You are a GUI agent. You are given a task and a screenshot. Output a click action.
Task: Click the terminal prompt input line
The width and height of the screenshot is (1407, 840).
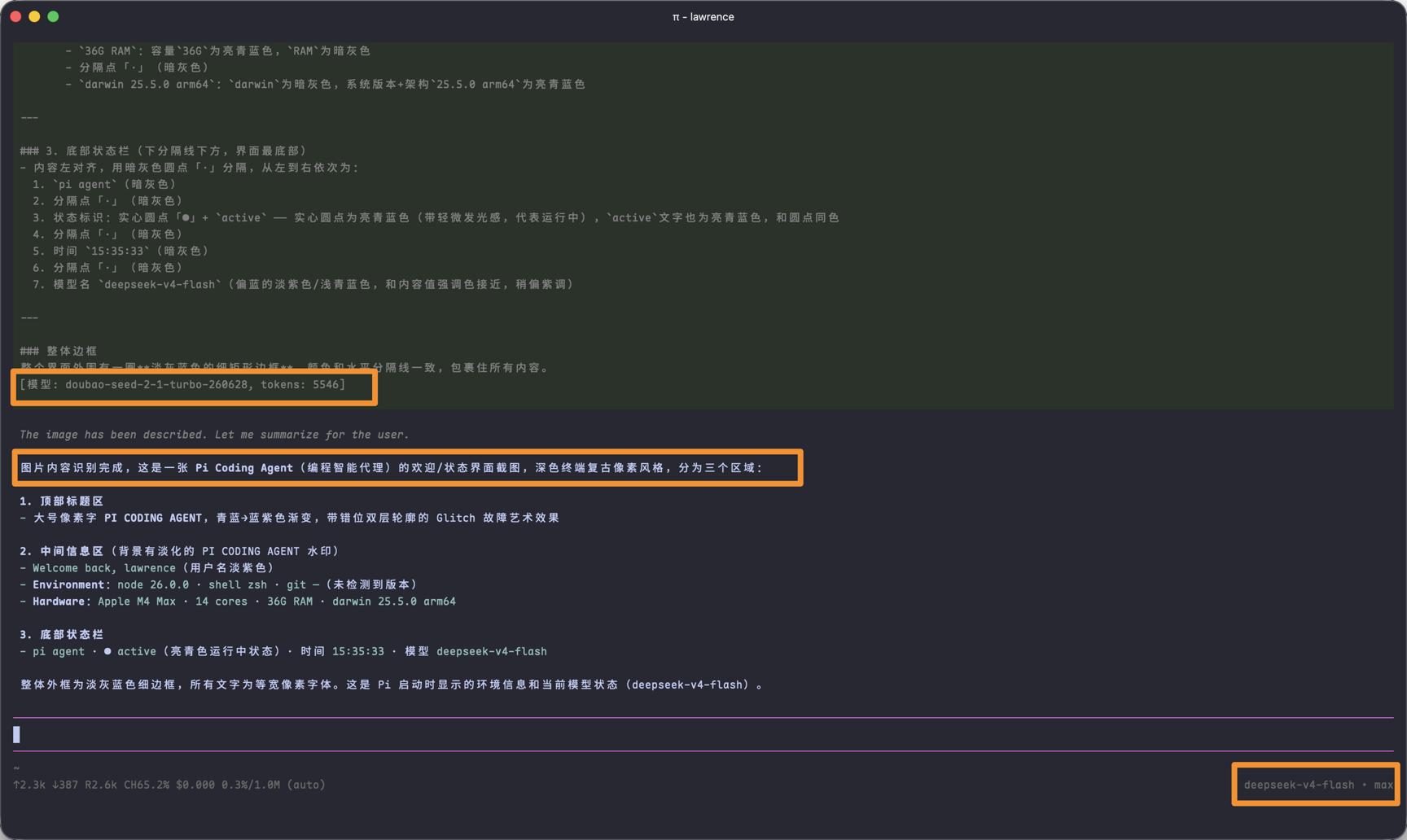(703, 734)
